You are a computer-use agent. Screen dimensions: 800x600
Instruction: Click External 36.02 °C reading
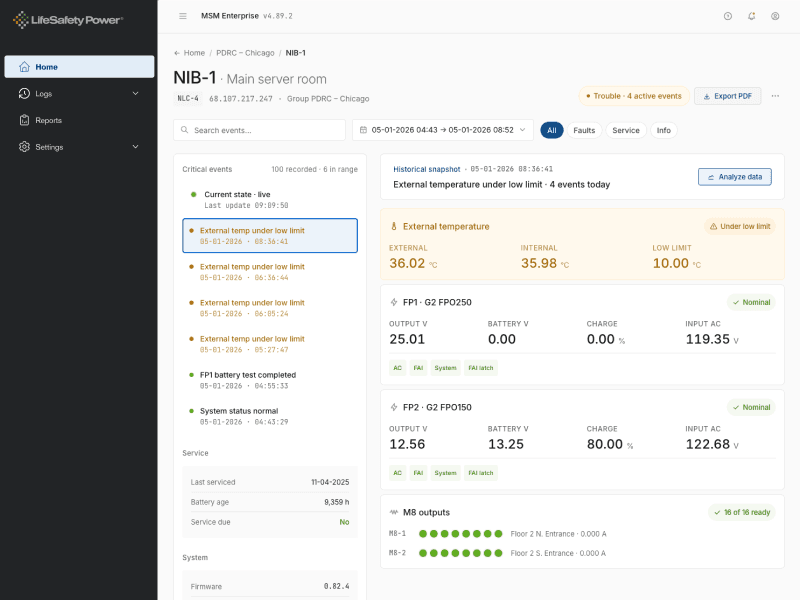click(x=413, y=263)
